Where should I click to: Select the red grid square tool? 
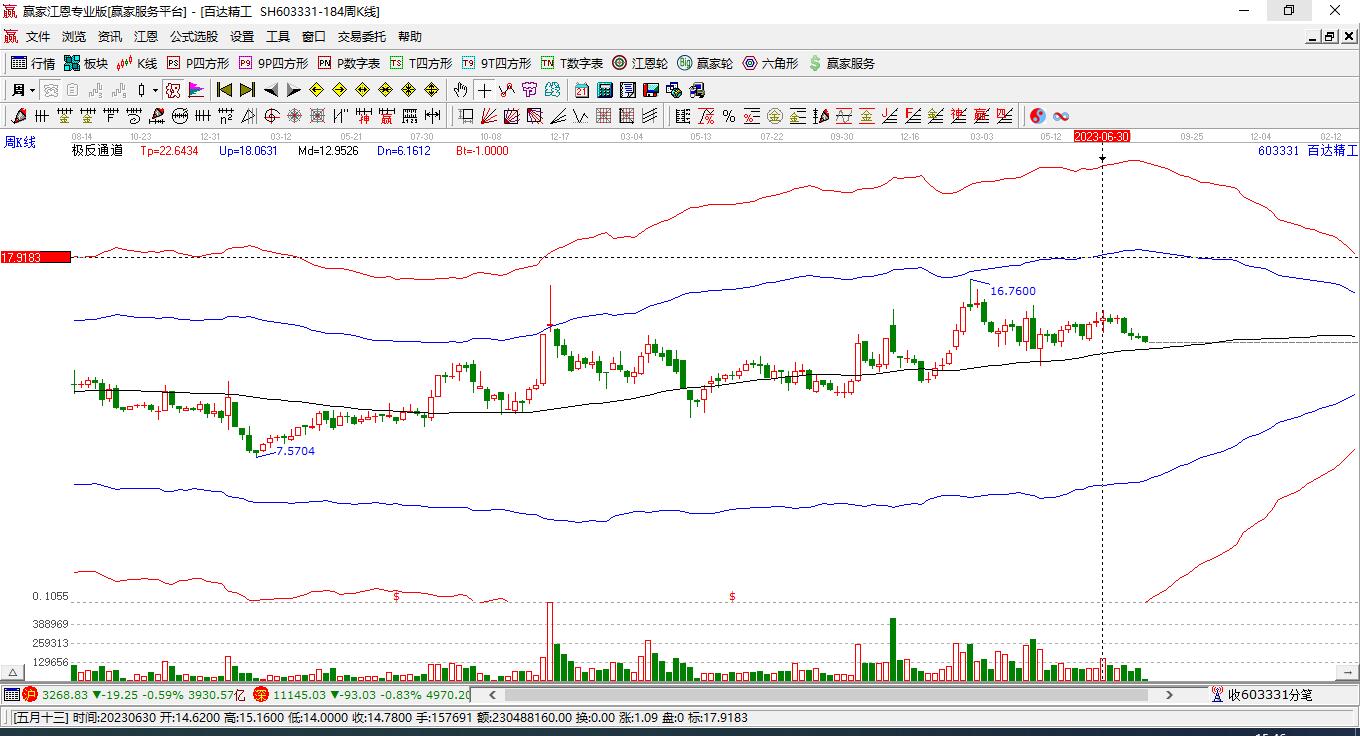604,116
